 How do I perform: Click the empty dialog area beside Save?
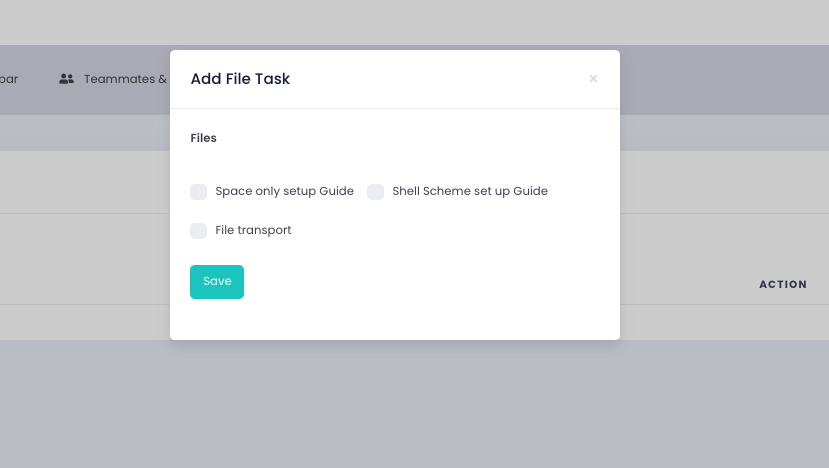(420, 282)
